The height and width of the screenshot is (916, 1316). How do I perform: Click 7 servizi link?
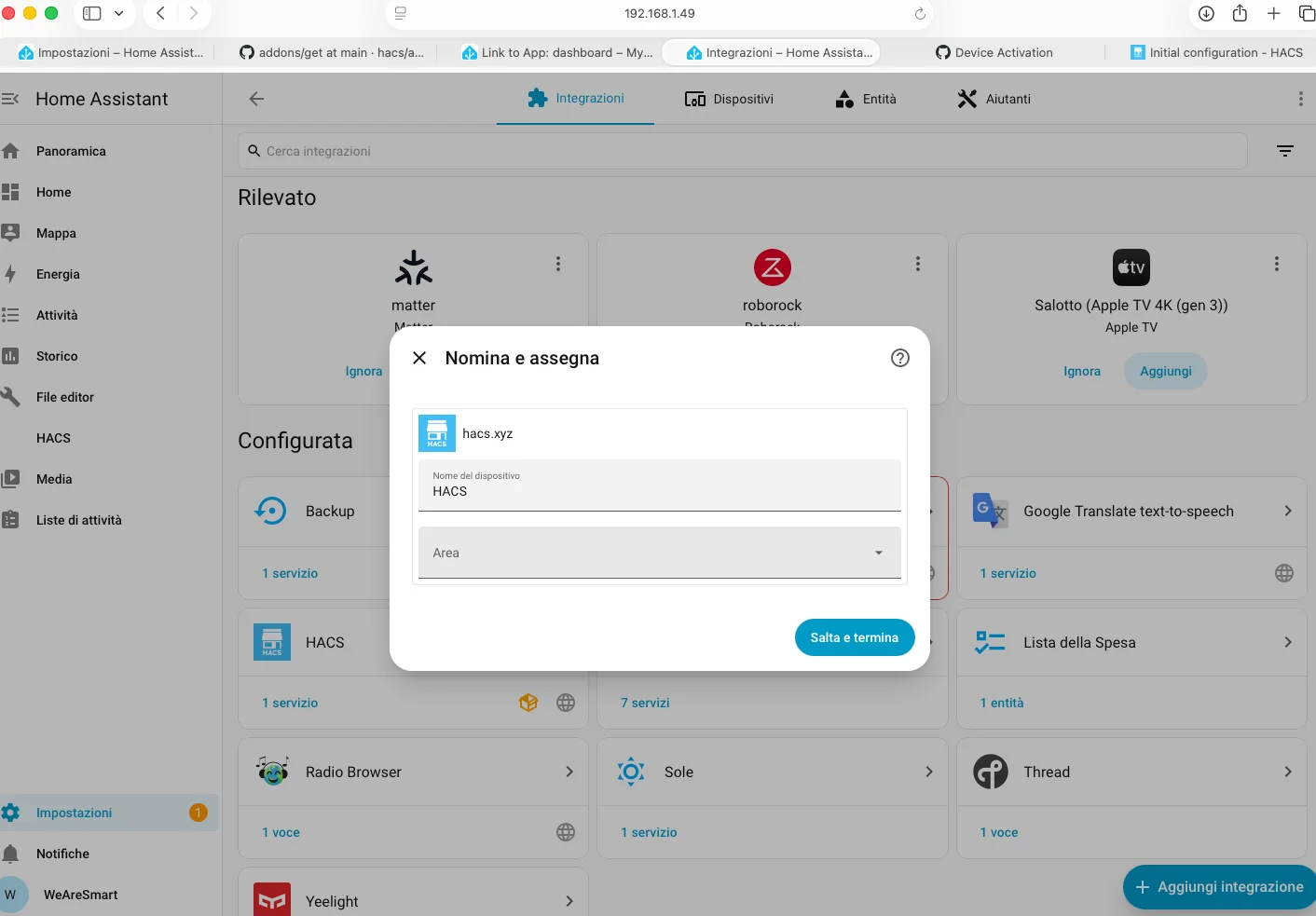coord(645,703)
